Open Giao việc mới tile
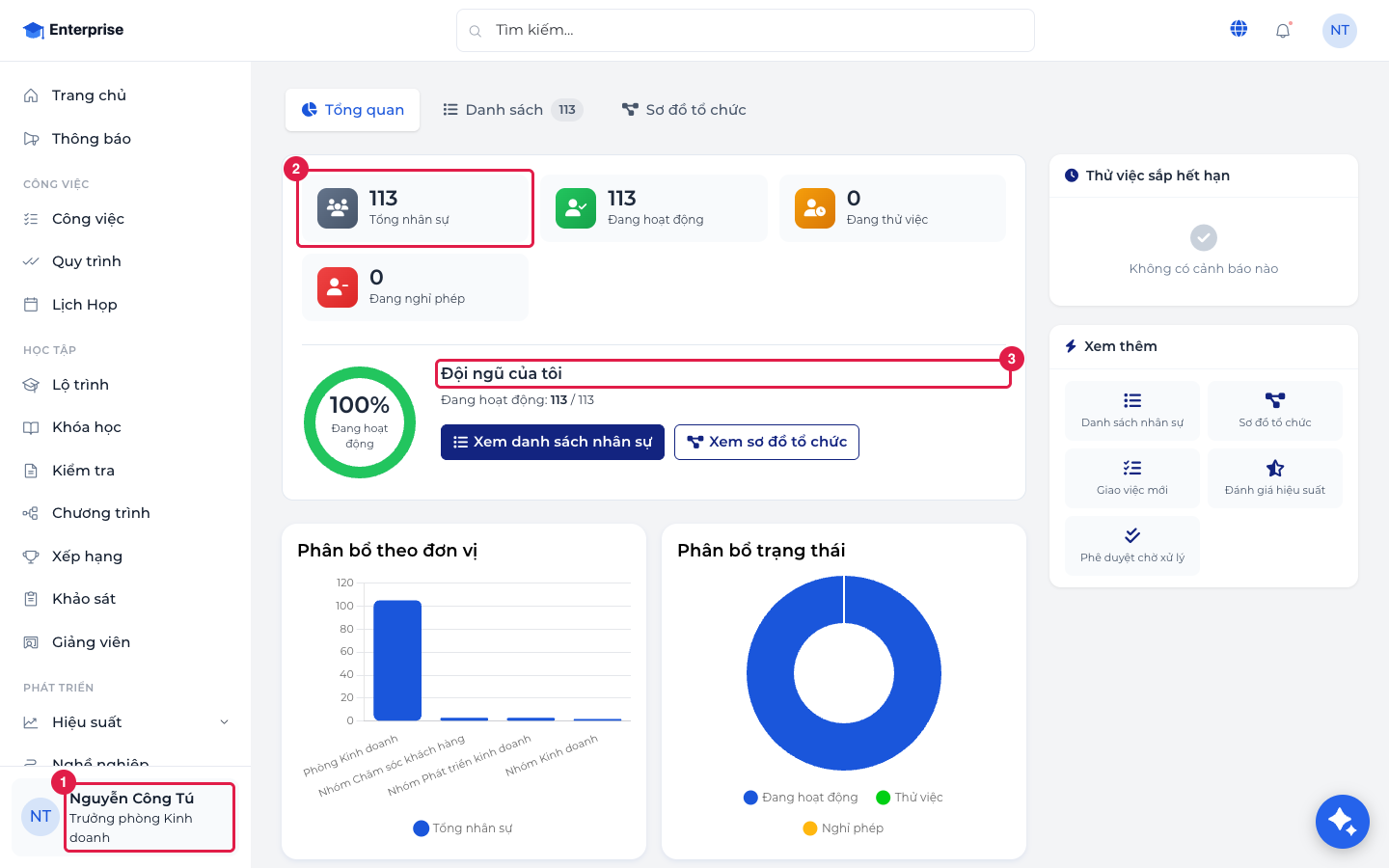Viewport: 1389px width, 868px height. [1132, 477]
